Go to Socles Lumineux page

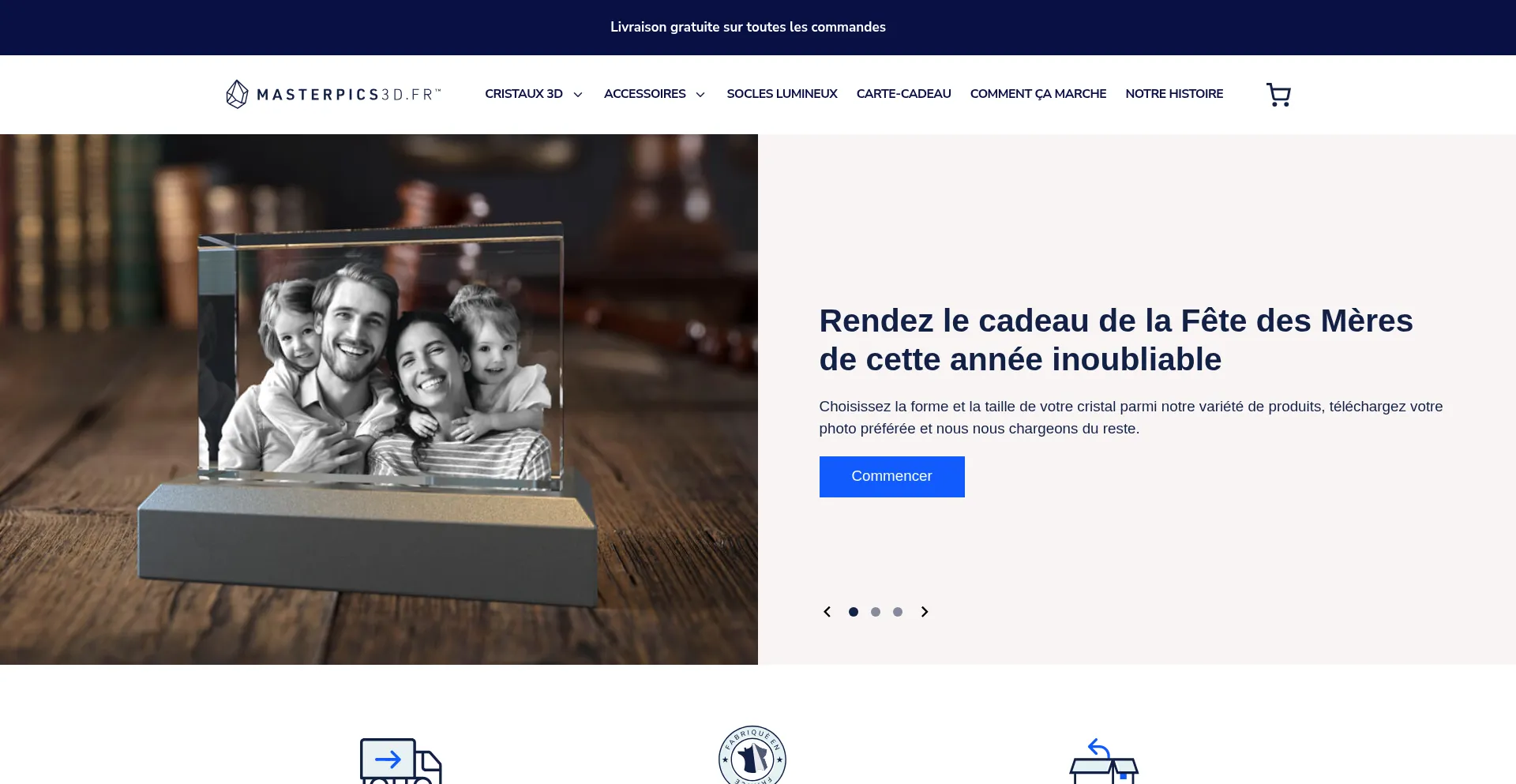tap(782, 94)
